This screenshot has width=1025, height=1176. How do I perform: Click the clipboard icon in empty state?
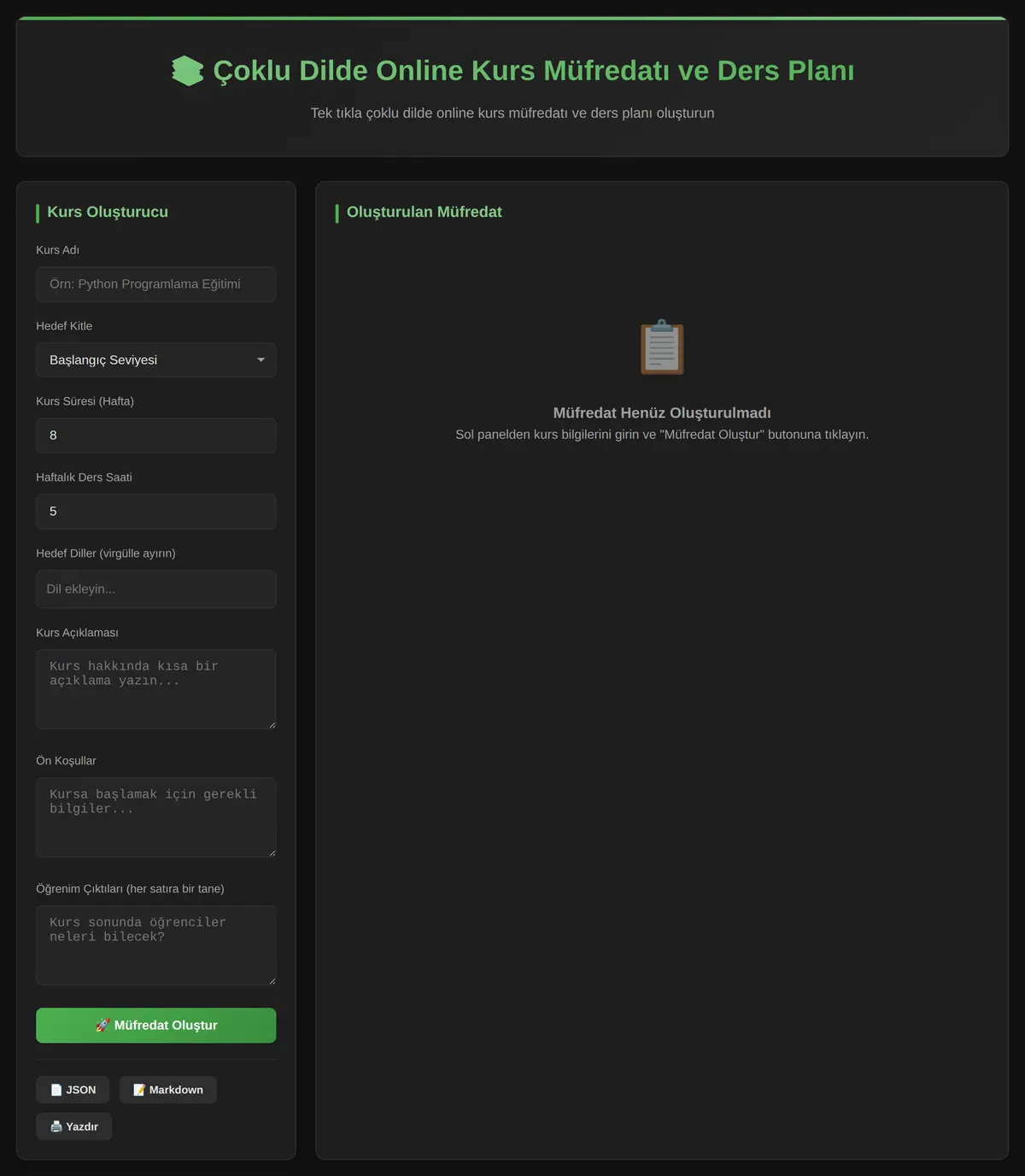[x=662, y=347]
